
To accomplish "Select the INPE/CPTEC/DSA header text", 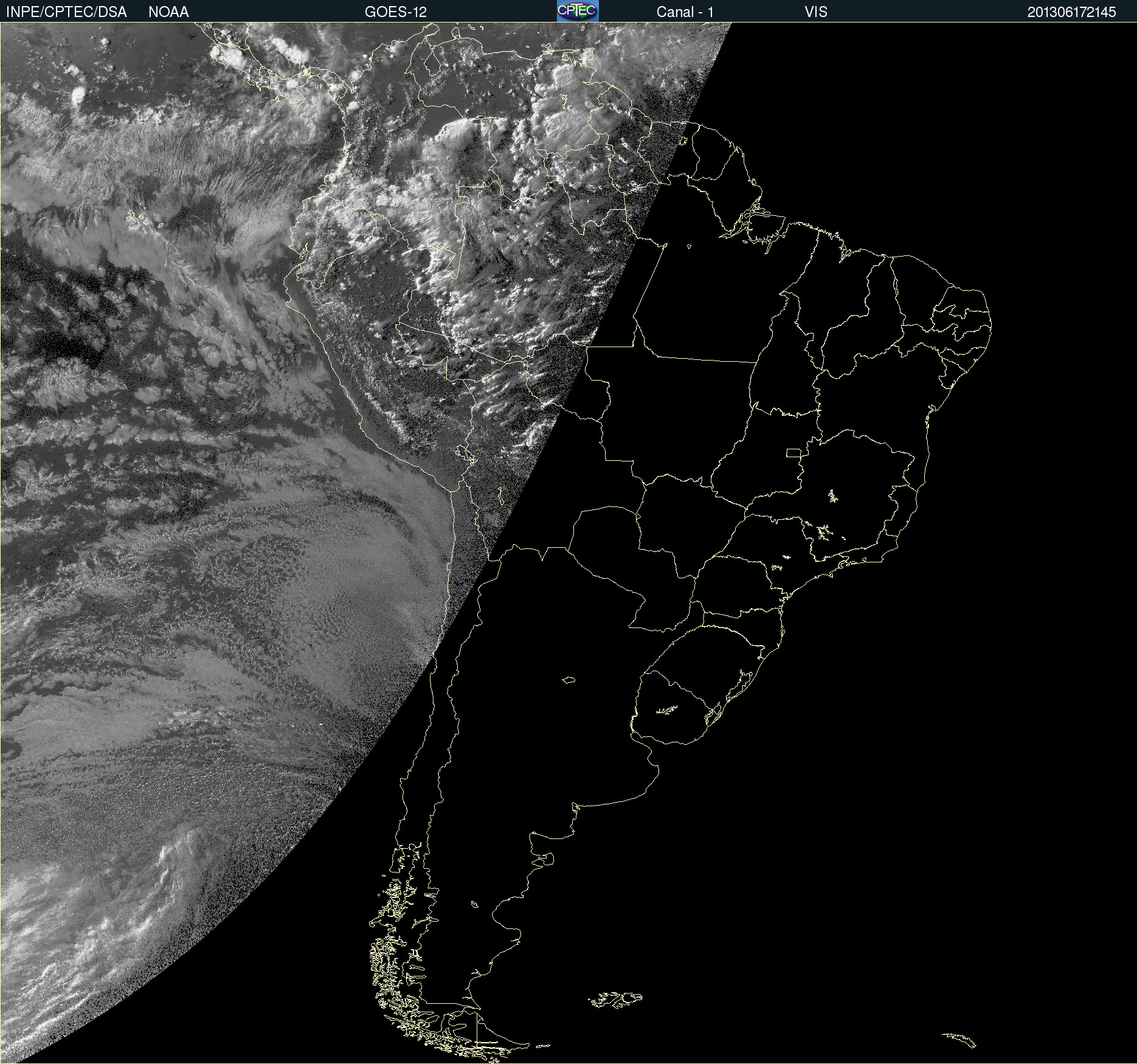I will point(66,12).
